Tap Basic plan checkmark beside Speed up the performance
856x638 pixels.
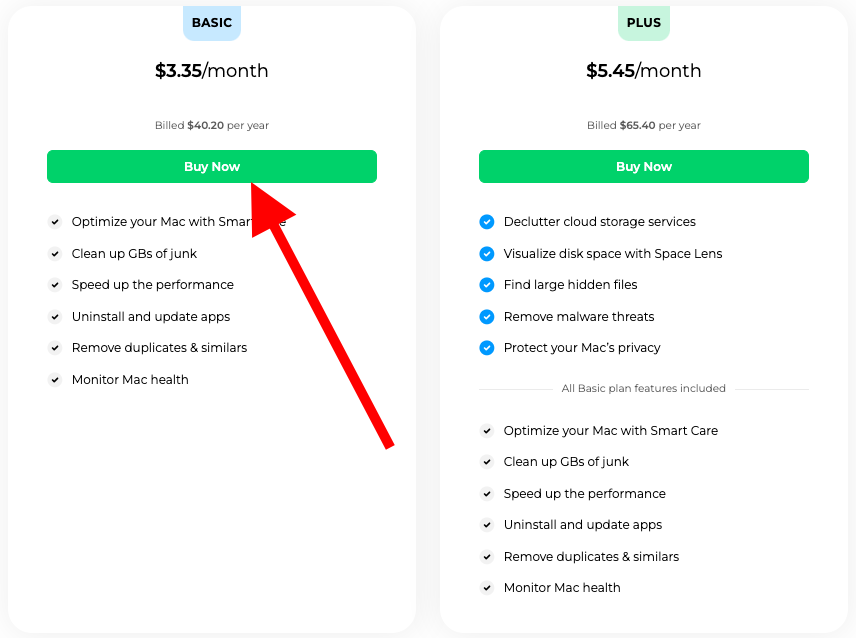tap(55, 285)
